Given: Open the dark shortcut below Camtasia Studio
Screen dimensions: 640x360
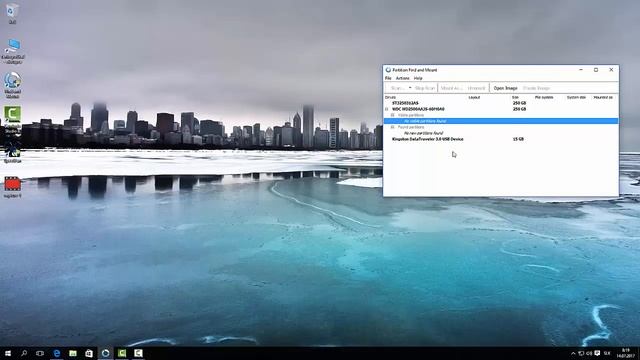Looking at the screenshot, I should click(x=12, y=152).
